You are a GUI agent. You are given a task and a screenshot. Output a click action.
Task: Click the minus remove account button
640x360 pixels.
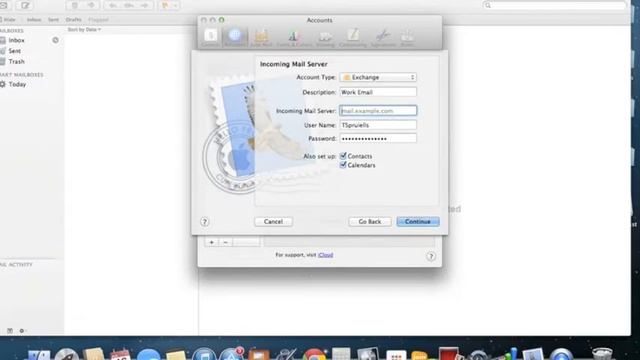pyautogui.click(x=225, y=242)
